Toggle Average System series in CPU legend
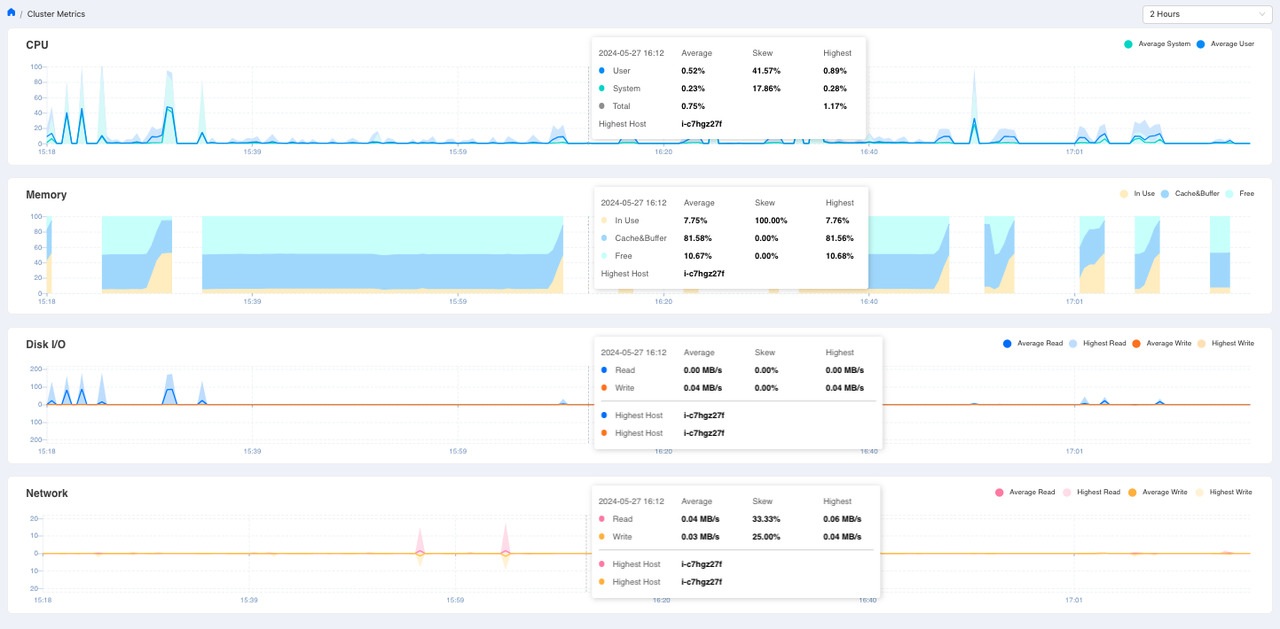Image resolution: width=1280 pixels, height=629 pixels. 1129,44
